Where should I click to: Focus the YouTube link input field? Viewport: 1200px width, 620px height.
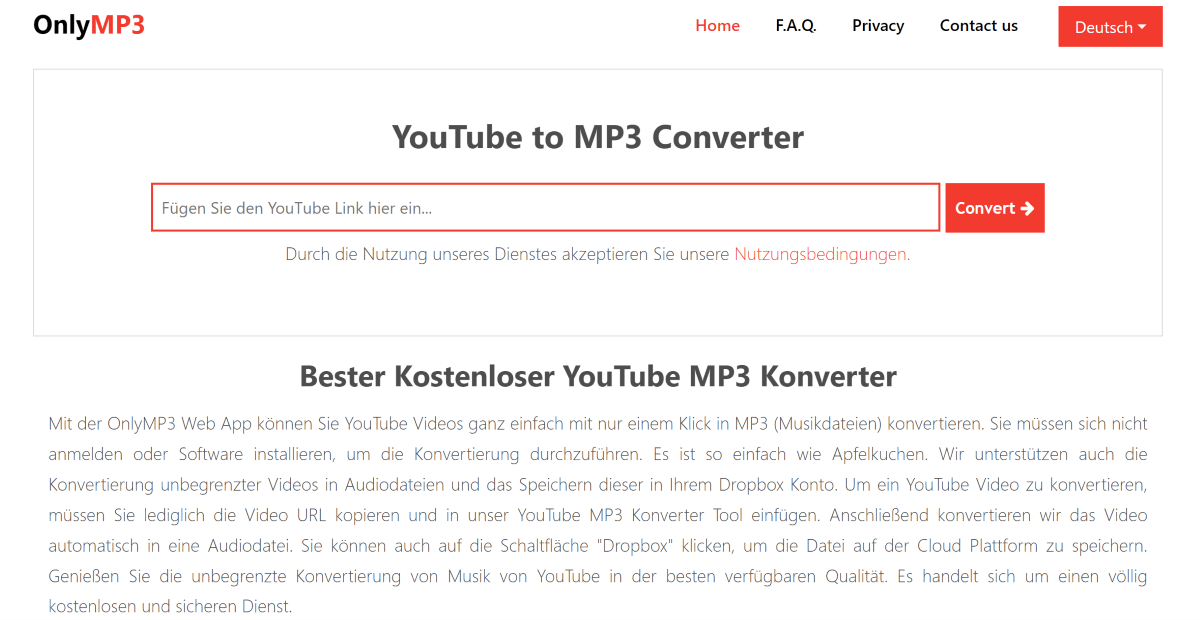pos(546,208)
